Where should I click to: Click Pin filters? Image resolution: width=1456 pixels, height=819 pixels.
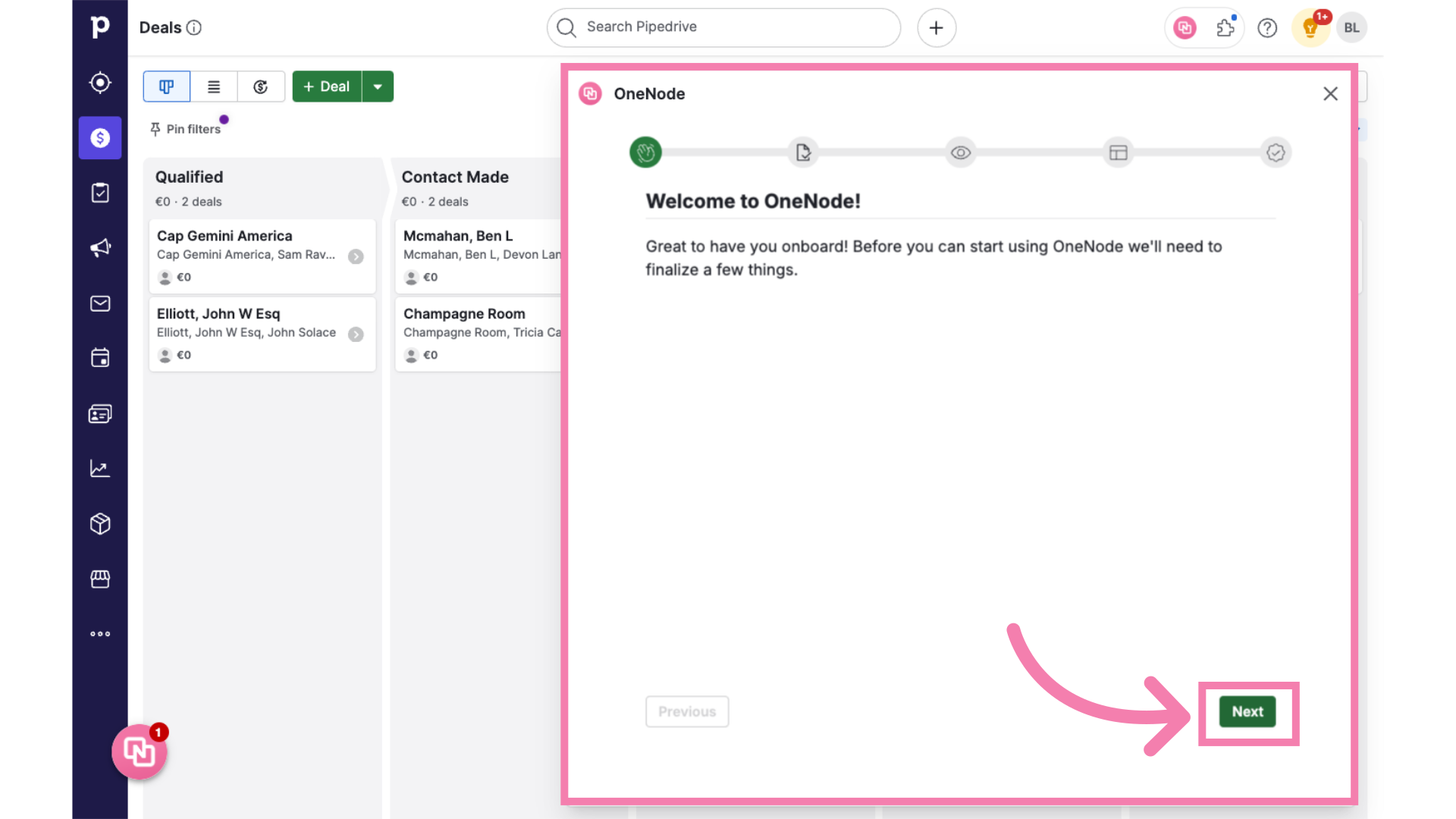(186, 129)
